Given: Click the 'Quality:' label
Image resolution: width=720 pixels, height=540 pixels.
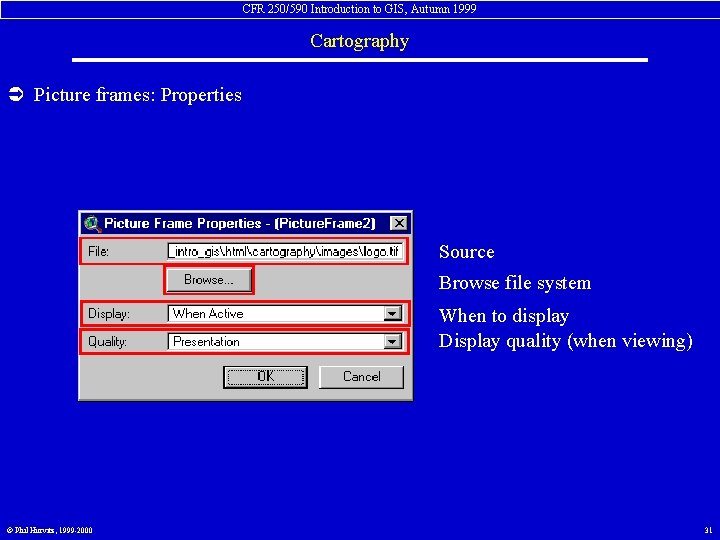Looking at the screenshot, I should tap(107, 342).
